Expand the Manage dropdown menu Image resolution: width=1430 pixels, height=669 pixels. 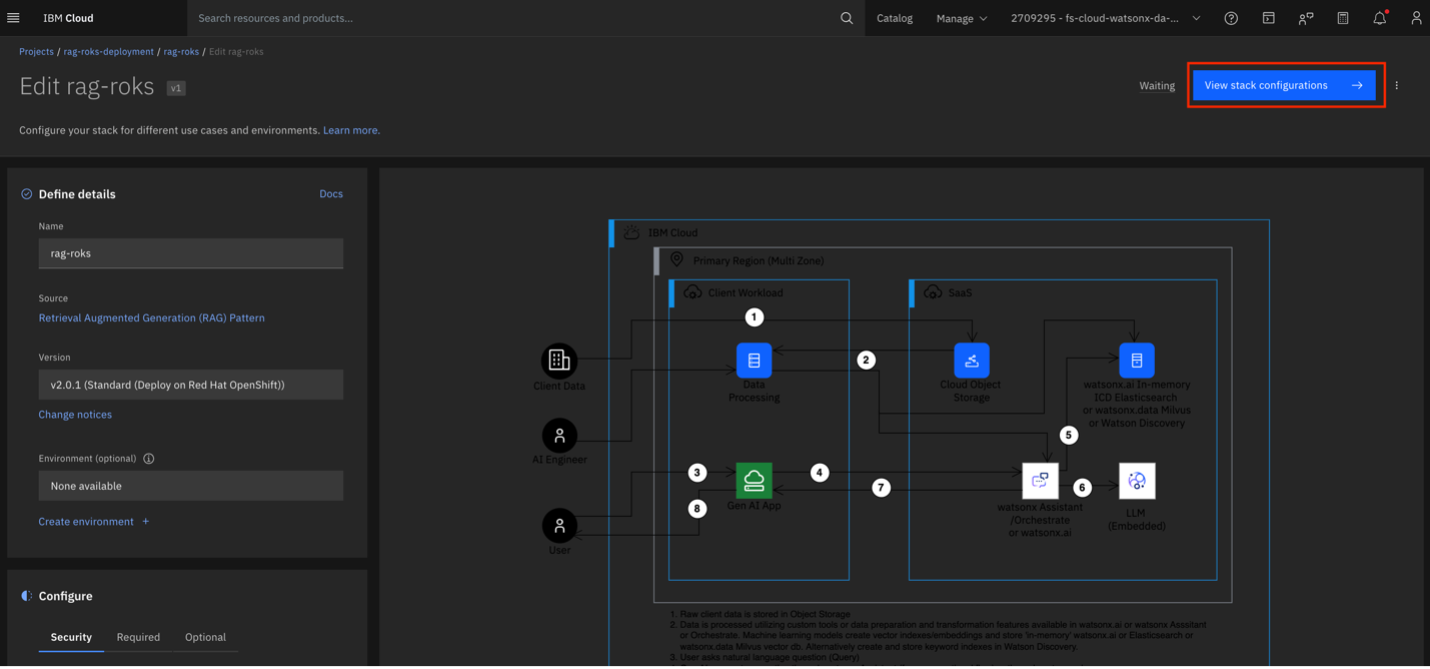961,18
